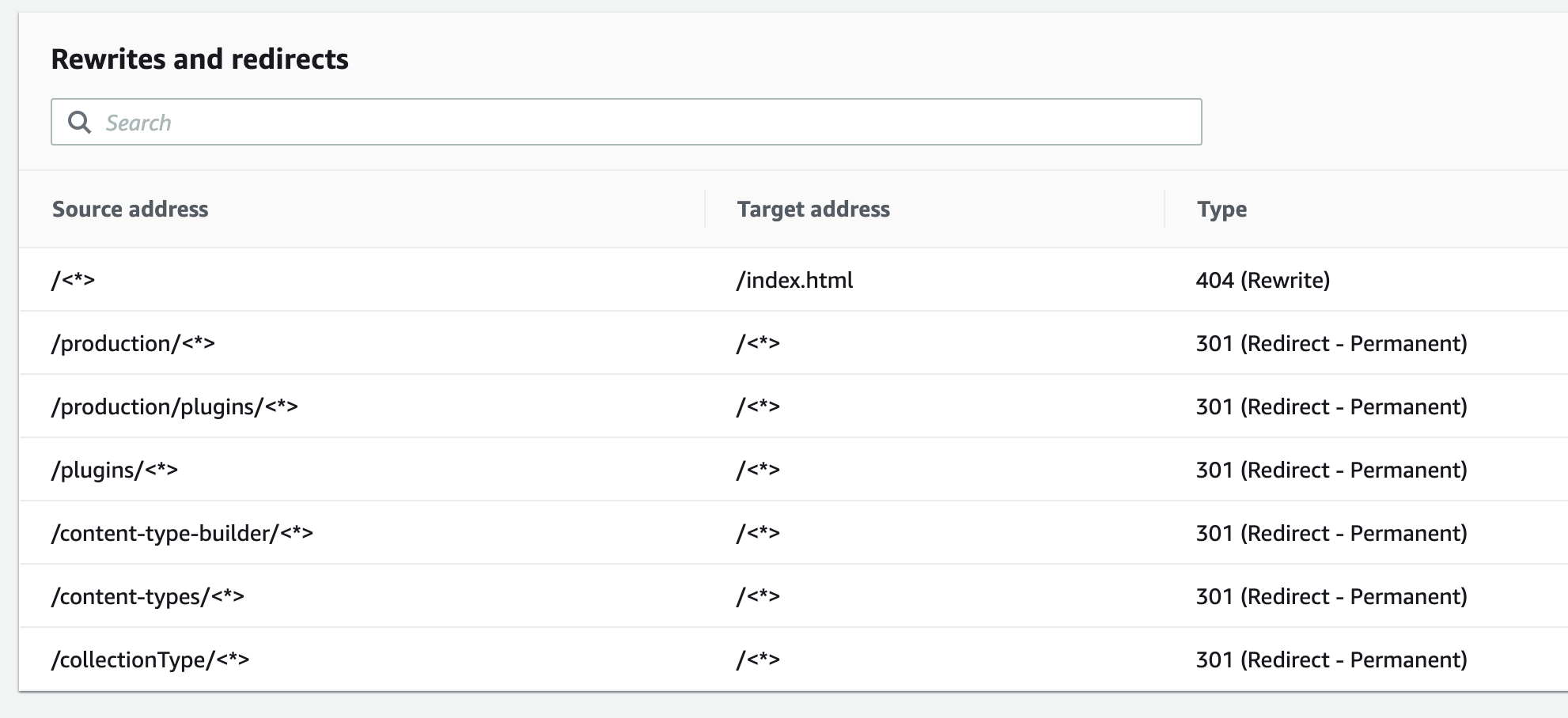Select the /content-types/<*> redirect row
Image resolution: width=1568 pixels, height=718 pixels.
coord(148,596)
